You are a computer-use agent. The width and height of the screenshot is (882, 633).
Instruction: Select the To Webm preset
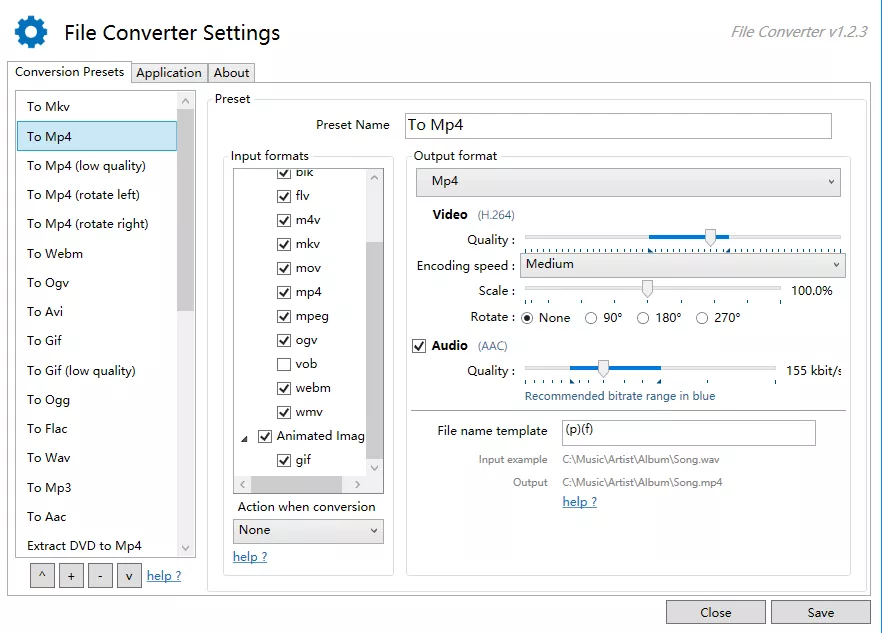coord(97,253)
